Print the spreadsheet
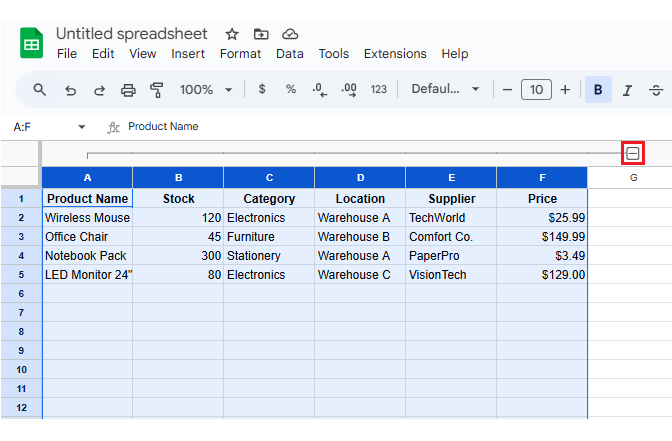The height and width of the screenshot is (441, 672). click(128, 90)
